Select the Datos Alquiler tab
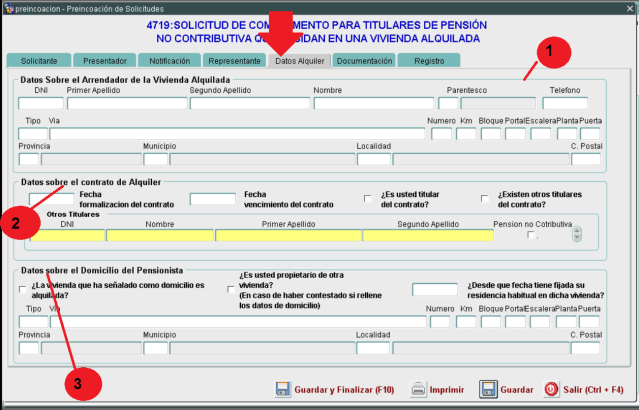The width and height of the screenshot is (639, 410). [300, 61]
